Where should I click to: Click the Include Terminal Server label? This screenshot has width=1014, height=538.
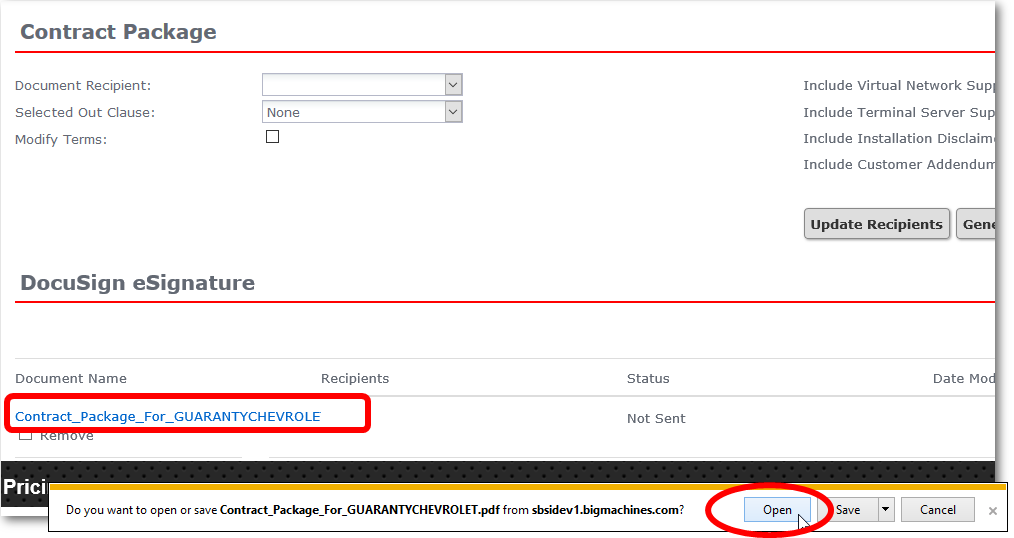(x=899, y=112)
